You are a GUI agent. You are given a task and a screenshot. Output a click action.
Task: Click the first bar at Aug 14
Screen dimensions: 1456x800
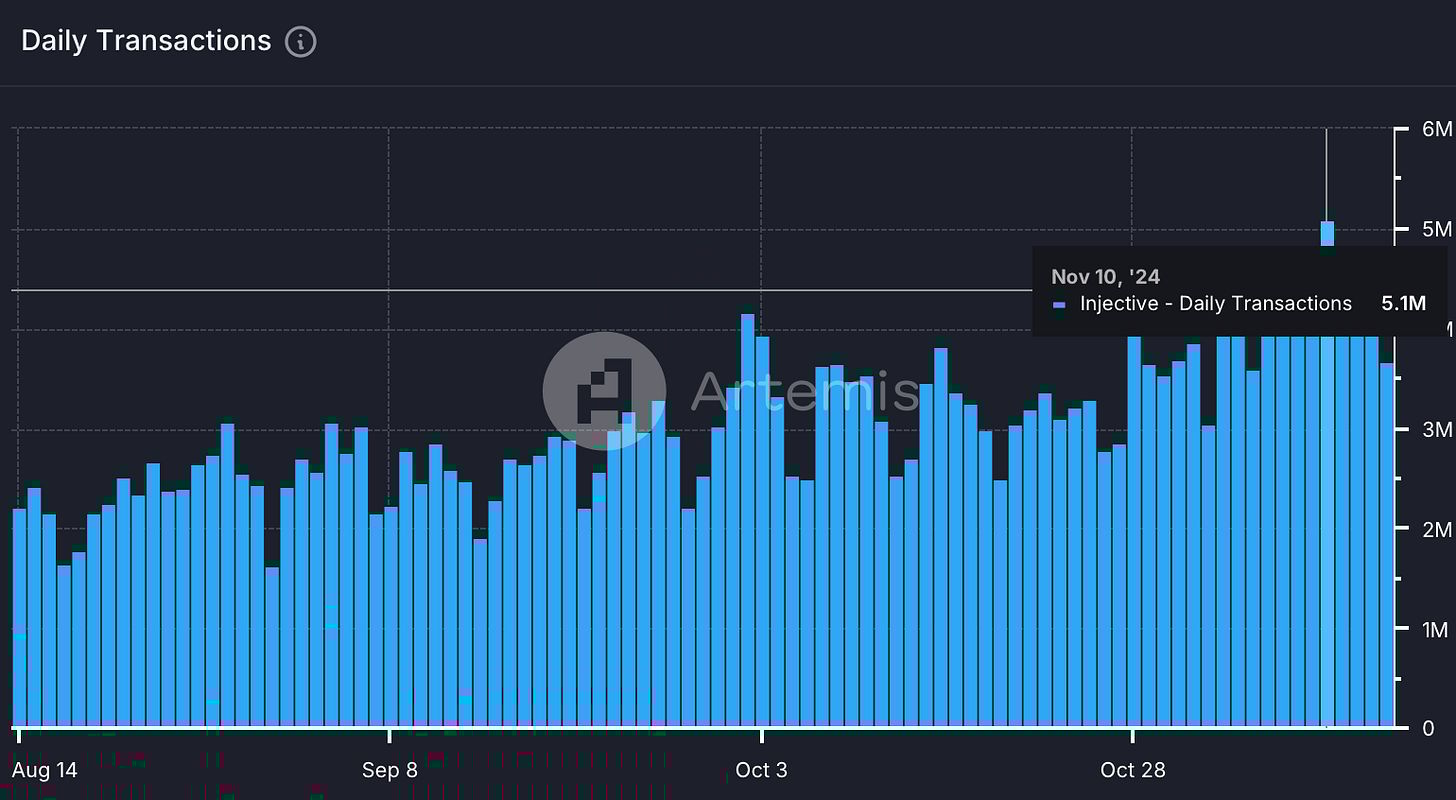pyautogui.click(x=19, y=617)
